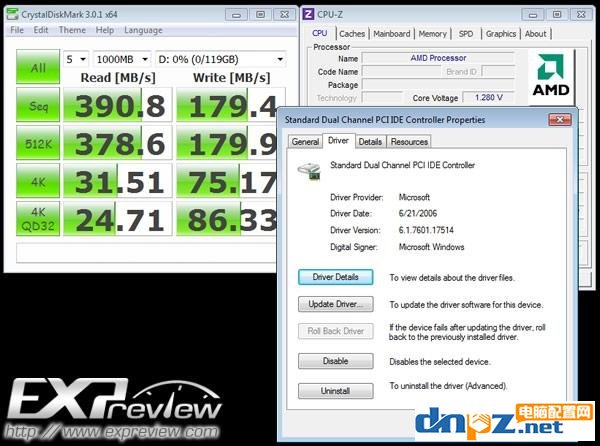Click the Driver Details button
Screen dimensions: 600x446
pyautogui.click(x=336, y=277)
